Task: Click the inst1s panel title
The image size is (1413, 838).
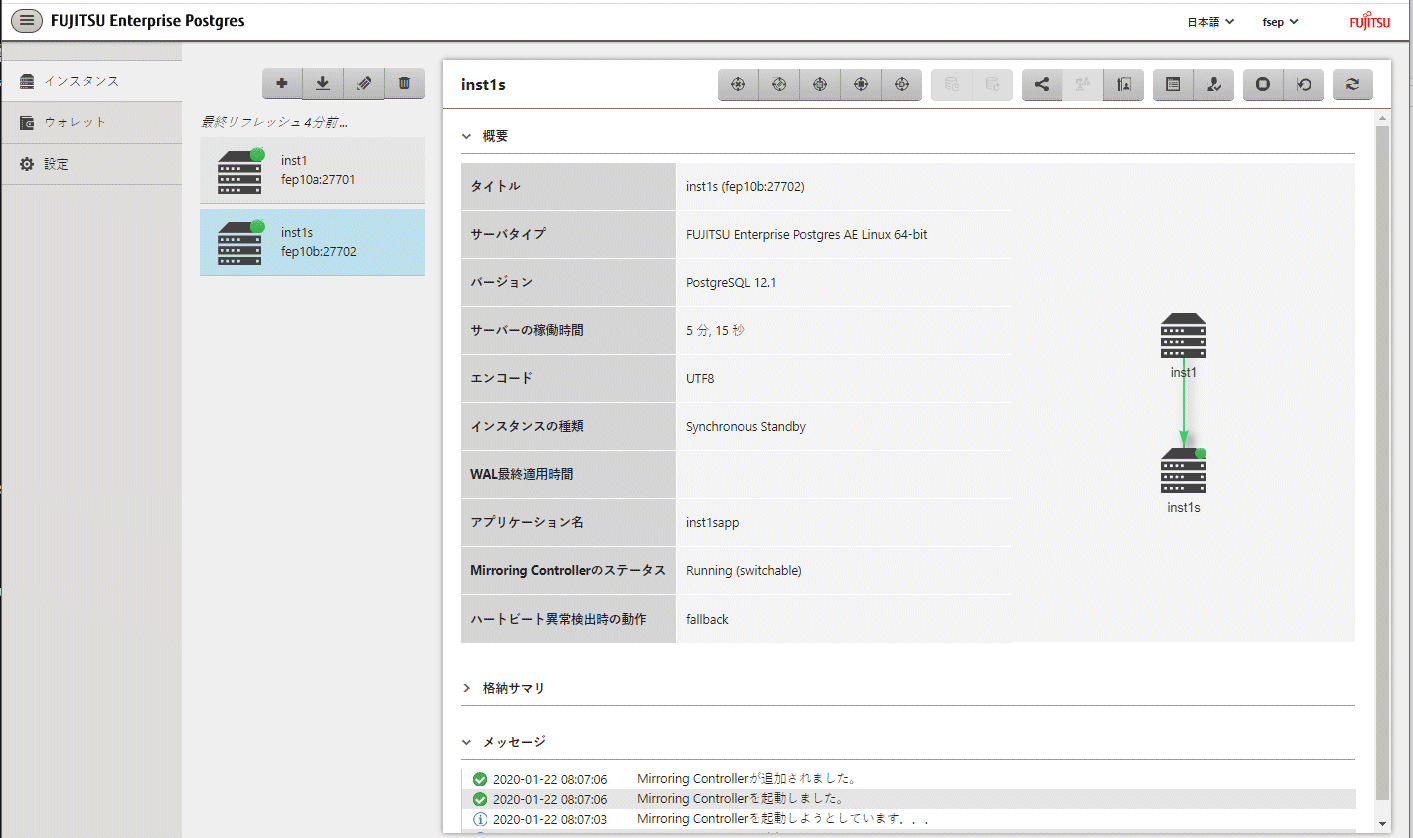Action: [x=483, y=85]
